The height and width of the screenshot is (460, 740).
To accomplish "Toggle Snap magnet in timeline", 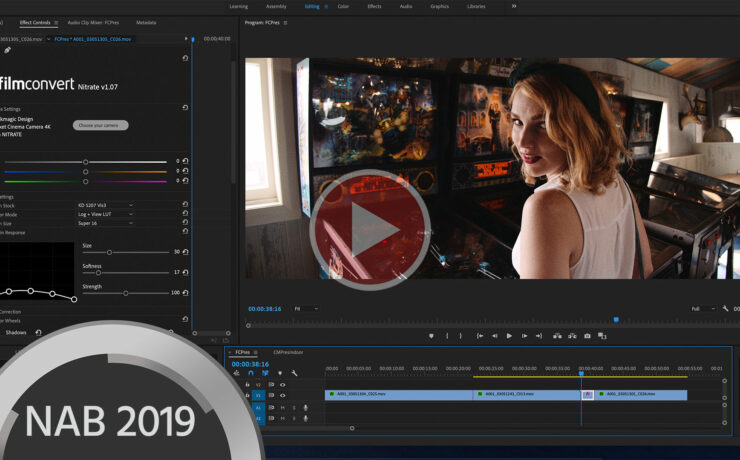I will 251,373.
